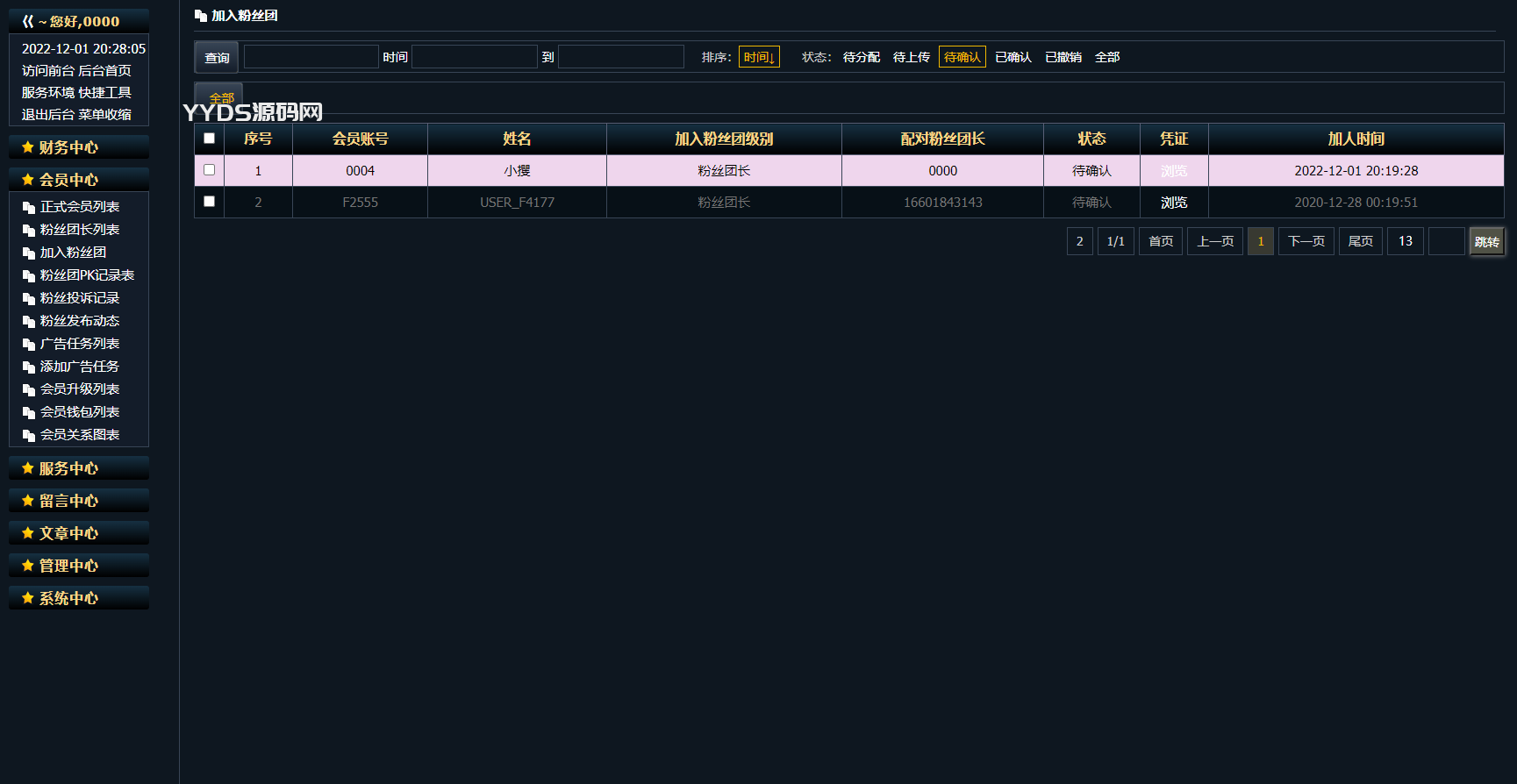Expand 财务中心 menu section
The height and width of the screenshot is (784, 1517).
[79, 147]
